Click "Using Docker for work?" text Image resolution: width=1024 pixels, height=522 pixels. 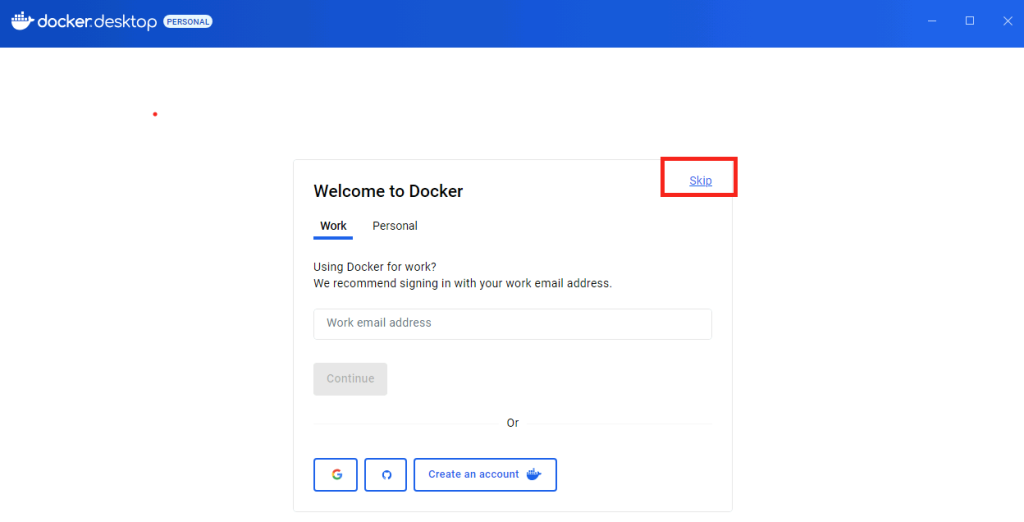click(375, 267)
